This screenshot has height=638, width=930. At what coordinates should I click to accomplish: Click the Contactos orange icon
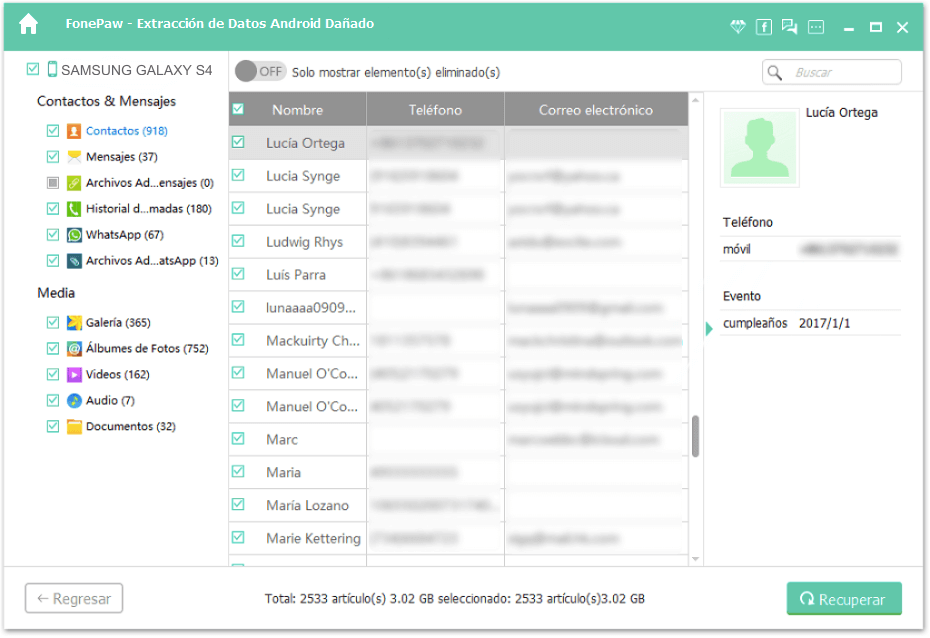pos(74,131)
